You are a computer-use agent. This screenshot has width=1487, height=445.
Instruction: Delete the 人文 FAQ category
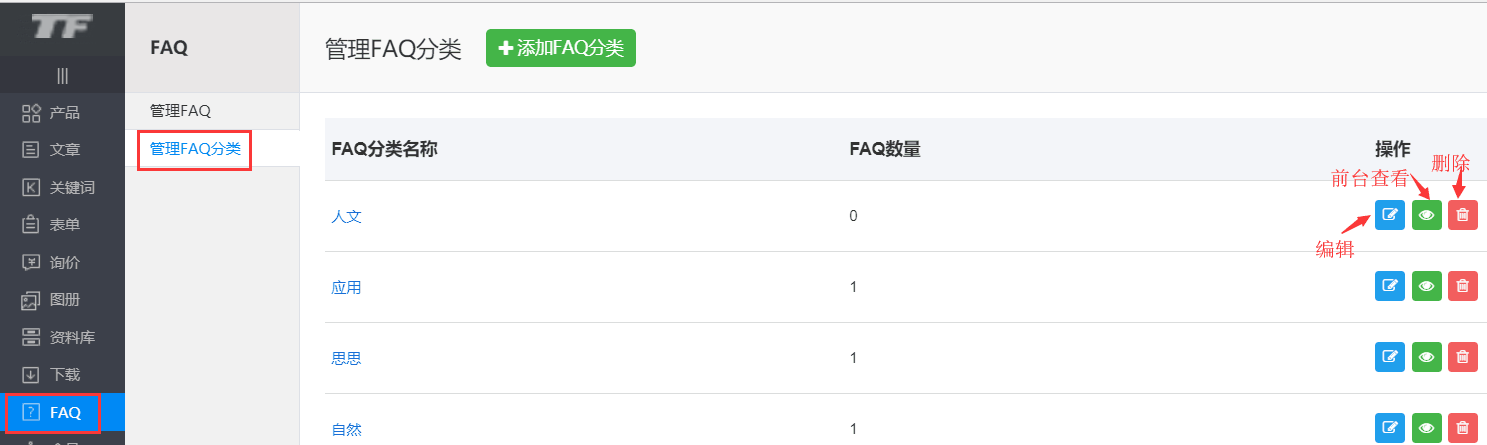click(1462, 215)
